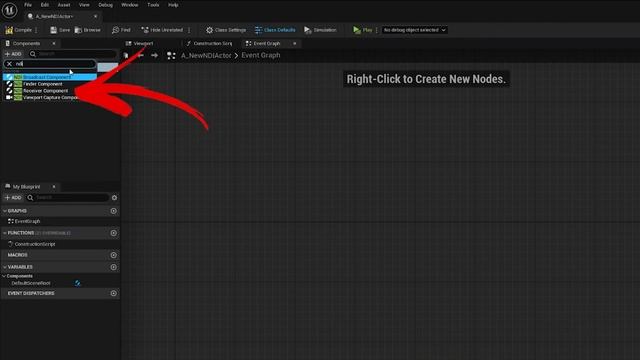Screen dimensions: 640x360
Task: Collapse the VARIABLES section
Action: pos(4,267)
